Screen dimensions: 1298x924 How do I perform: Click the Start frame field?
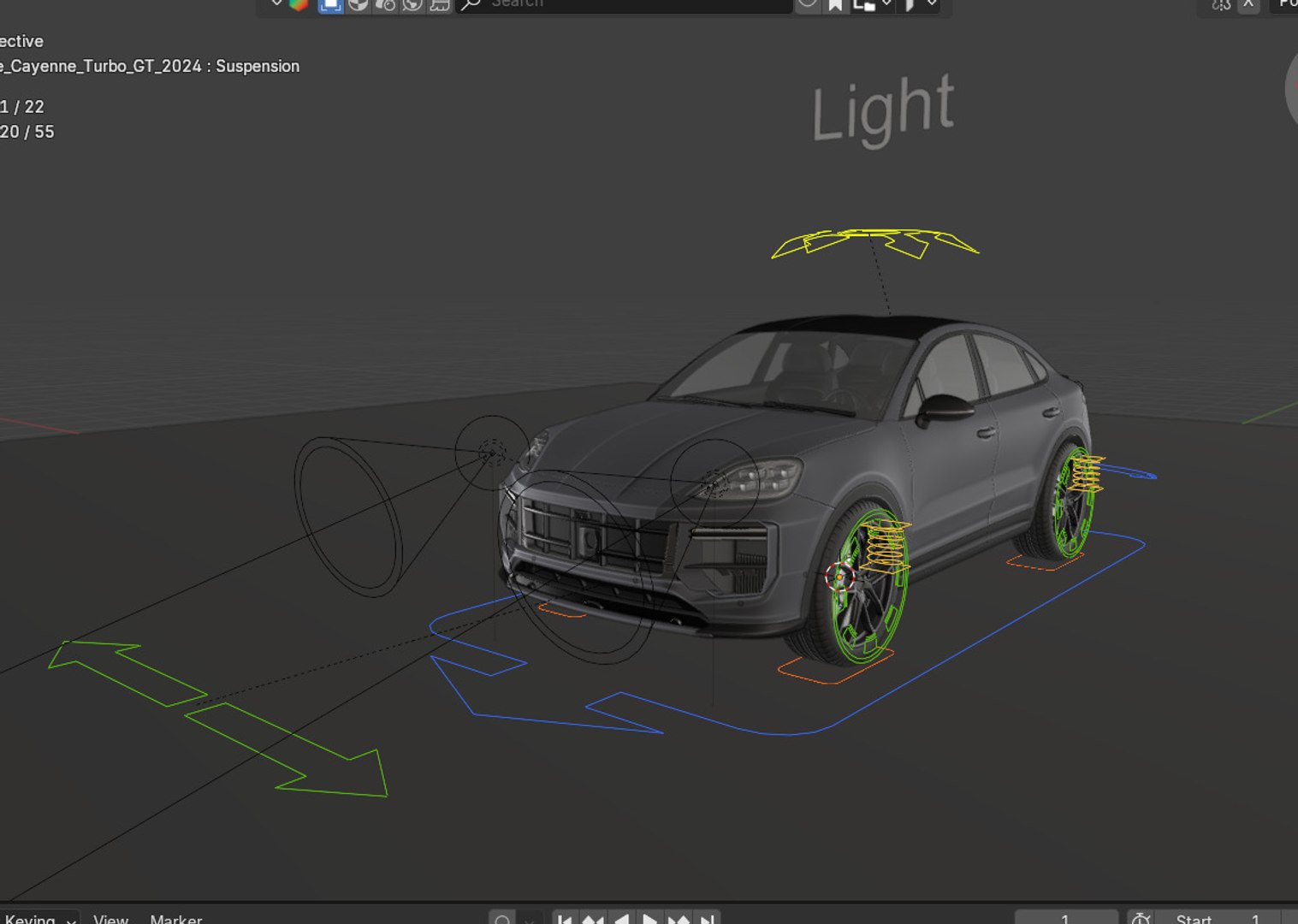(x=1218, y=919)
